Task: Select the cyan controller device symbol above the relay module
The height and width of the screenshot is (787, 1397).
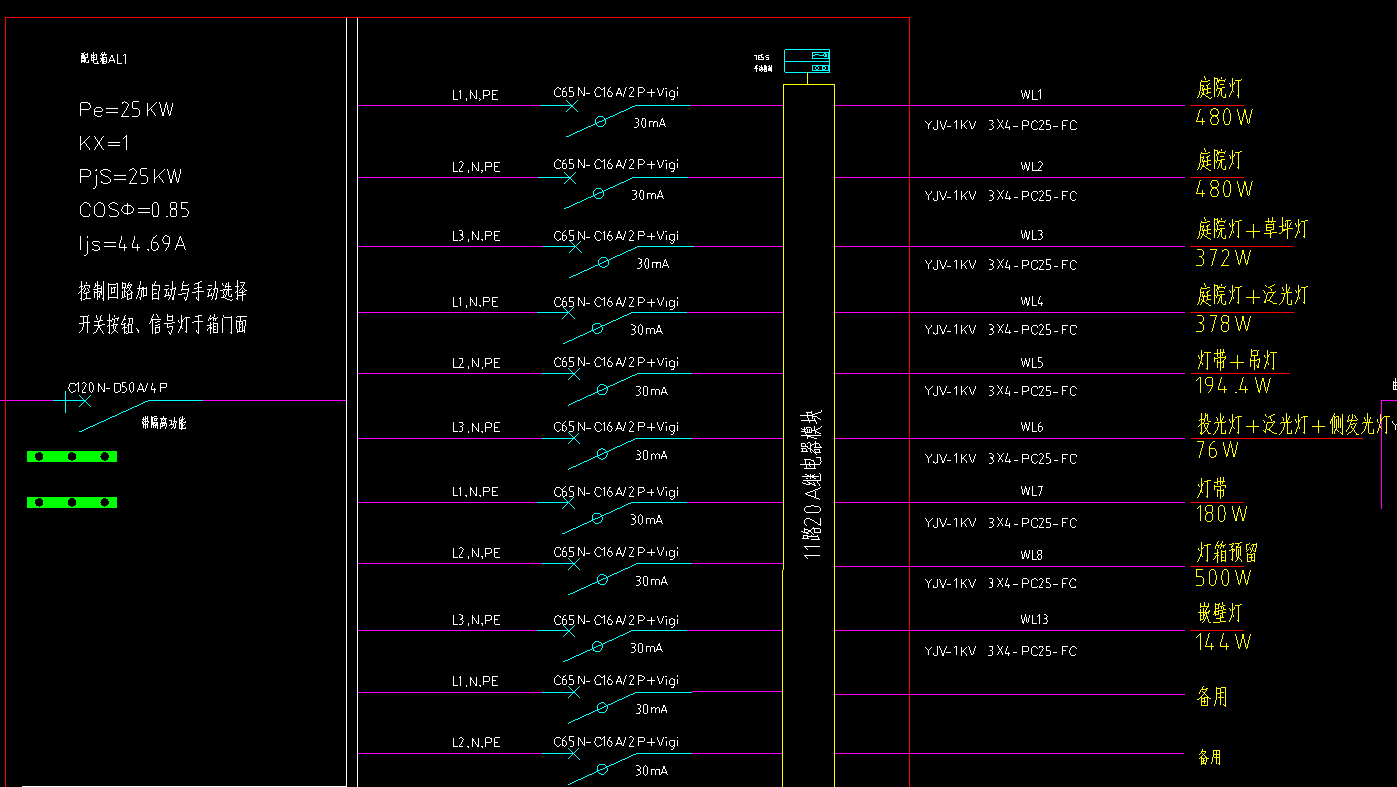Action: click(807, 61)
